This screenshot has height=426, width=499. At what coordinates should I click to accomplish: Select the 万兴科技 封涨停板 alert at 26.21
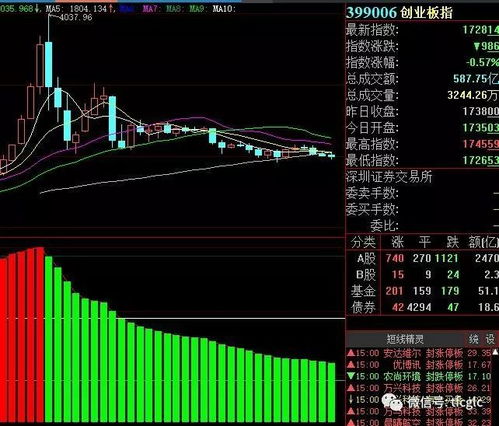pyautogui.click(x=419, y=388)
